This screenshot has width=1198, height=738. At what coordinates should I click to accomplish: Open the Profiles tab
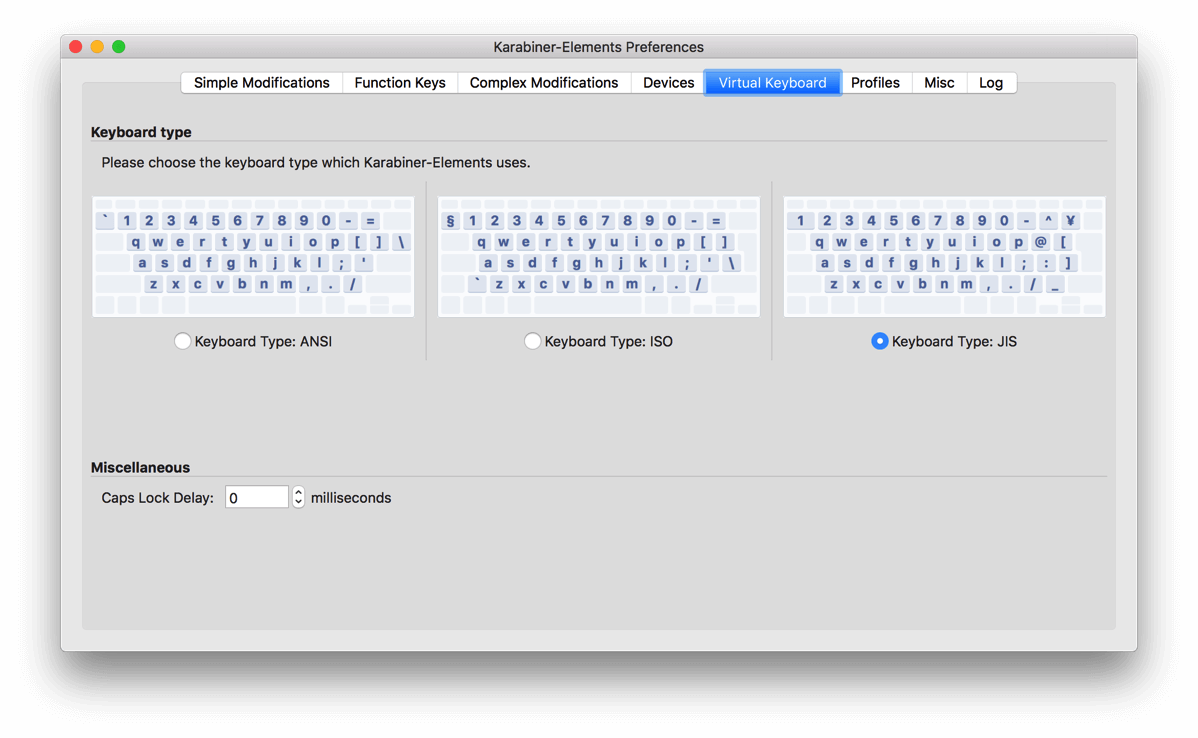pyautogui.click(x=875, y=83)
